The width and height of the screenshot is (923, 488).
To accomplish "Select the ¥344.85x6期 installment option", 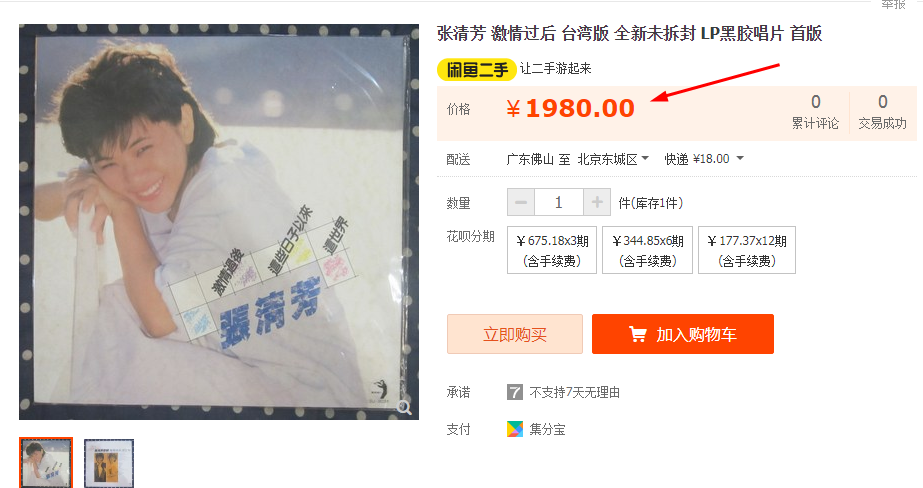I will click(x=648, y=250).
